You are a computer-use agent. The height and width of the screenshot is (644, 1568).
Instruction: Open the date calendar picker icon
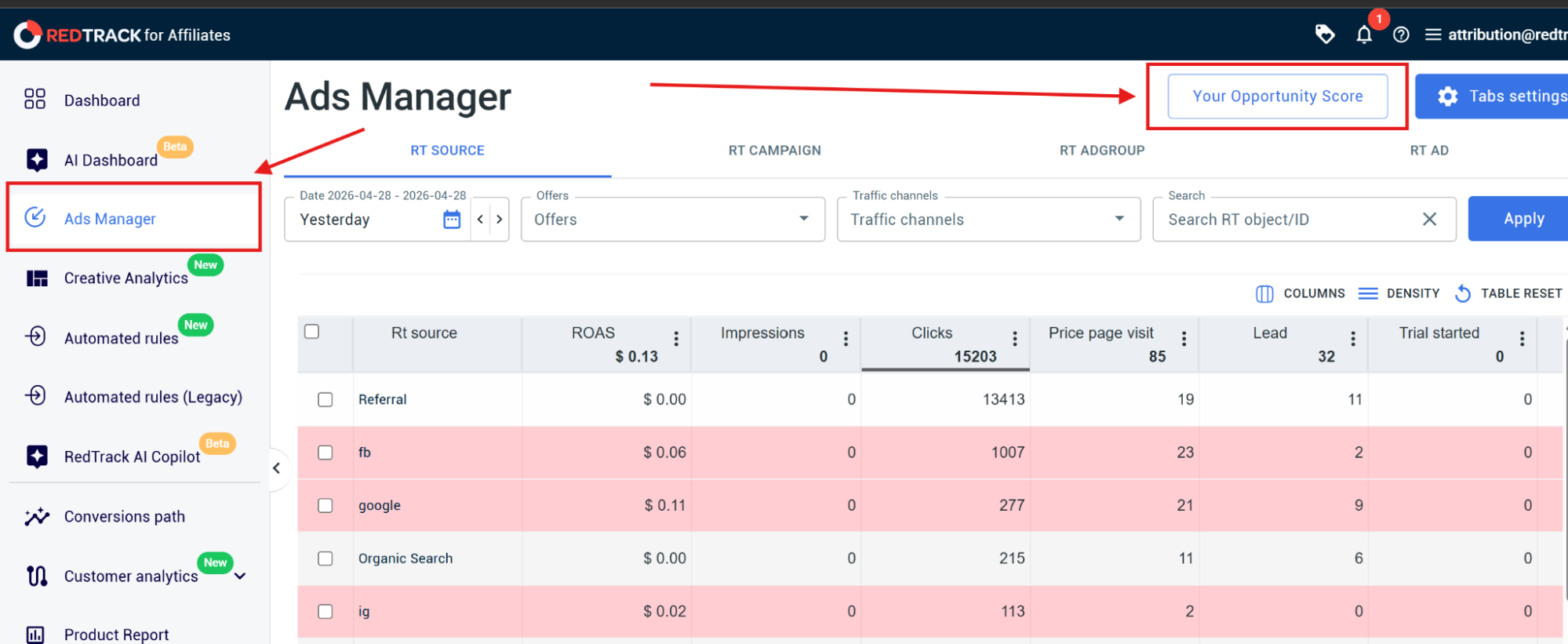(452, 220)
